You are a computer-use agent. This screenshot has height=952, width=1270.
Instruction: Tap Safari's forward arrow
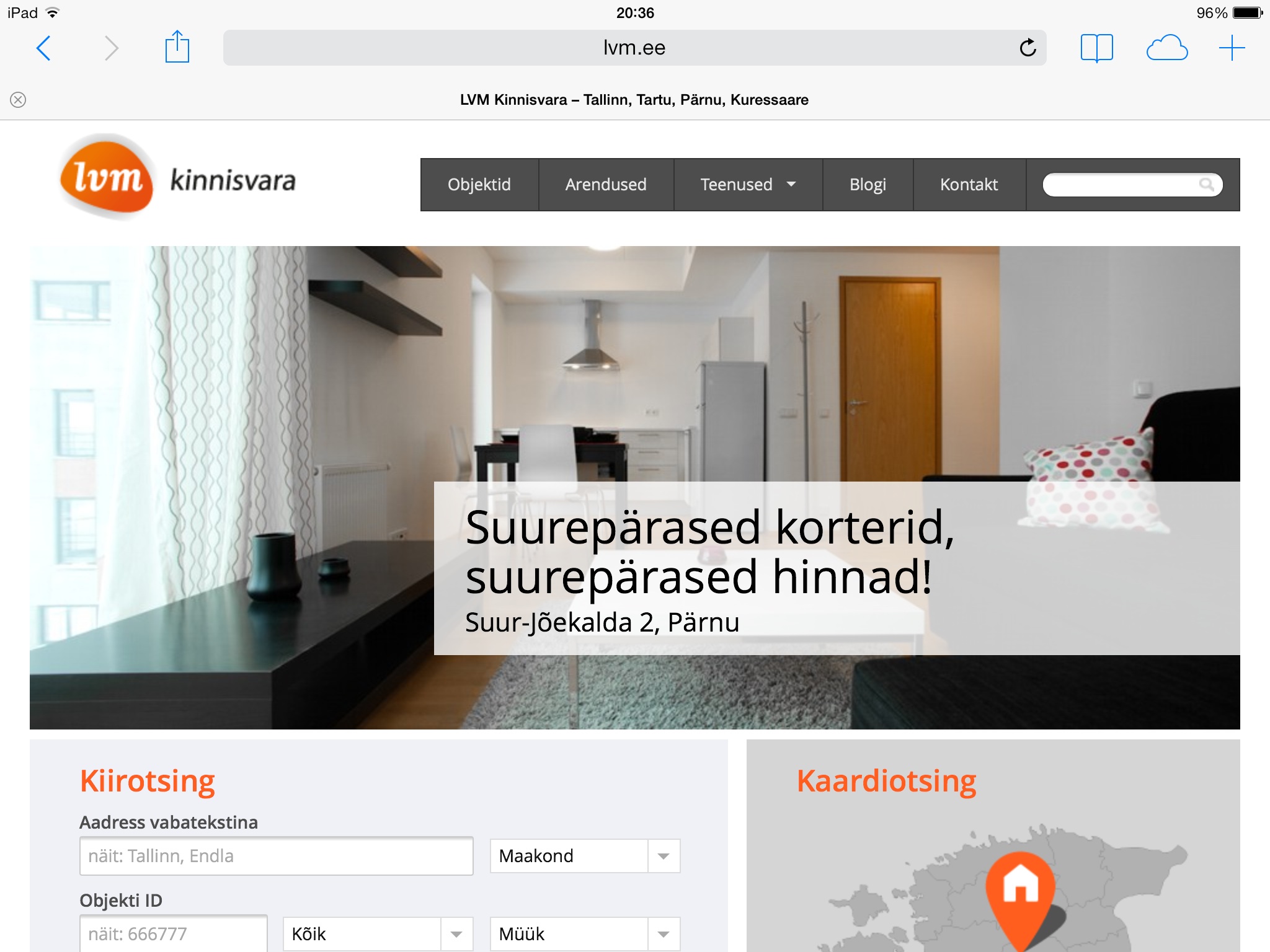[x=111, y=48]
